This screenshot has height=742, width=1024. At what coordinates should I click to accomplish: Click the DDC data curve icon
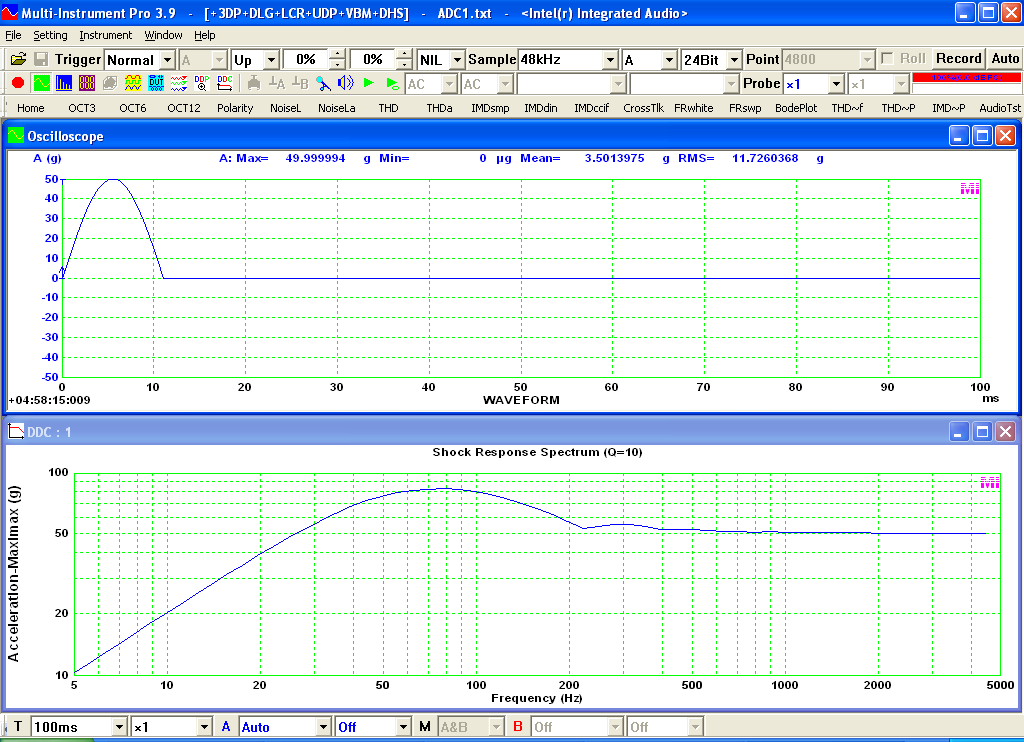[x=224, y=83]
